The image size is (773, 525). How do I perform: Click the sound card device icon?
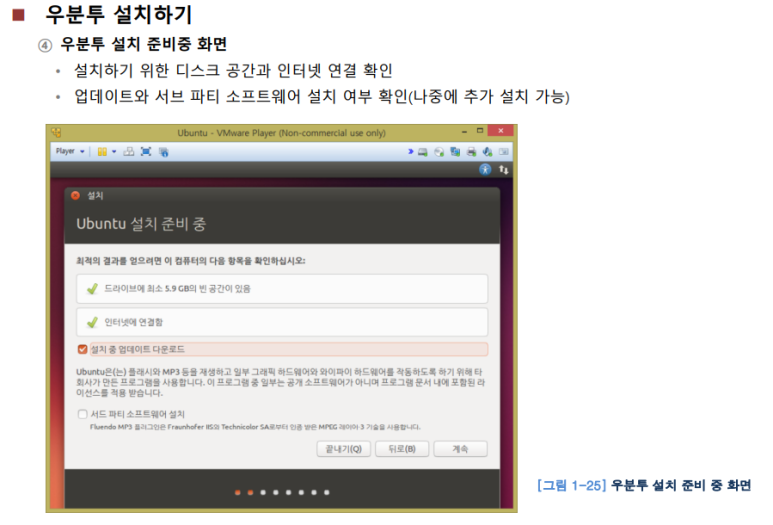[x=488, y=152]
